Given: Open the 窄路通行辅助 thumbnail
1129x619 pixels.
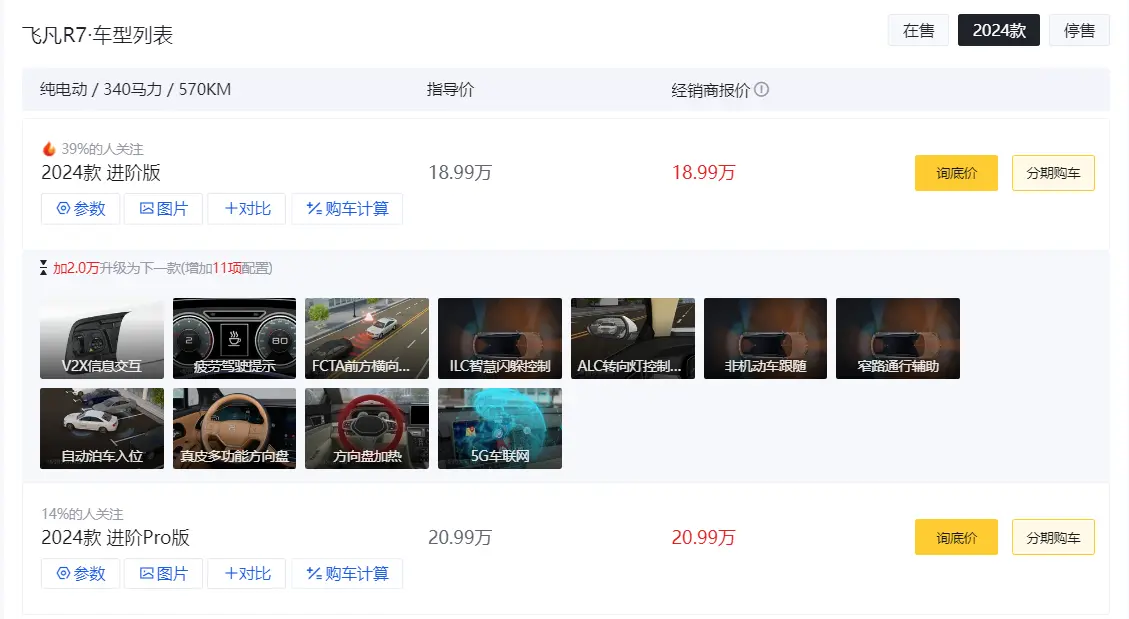Looking at the screenshot, I should 898,338.
